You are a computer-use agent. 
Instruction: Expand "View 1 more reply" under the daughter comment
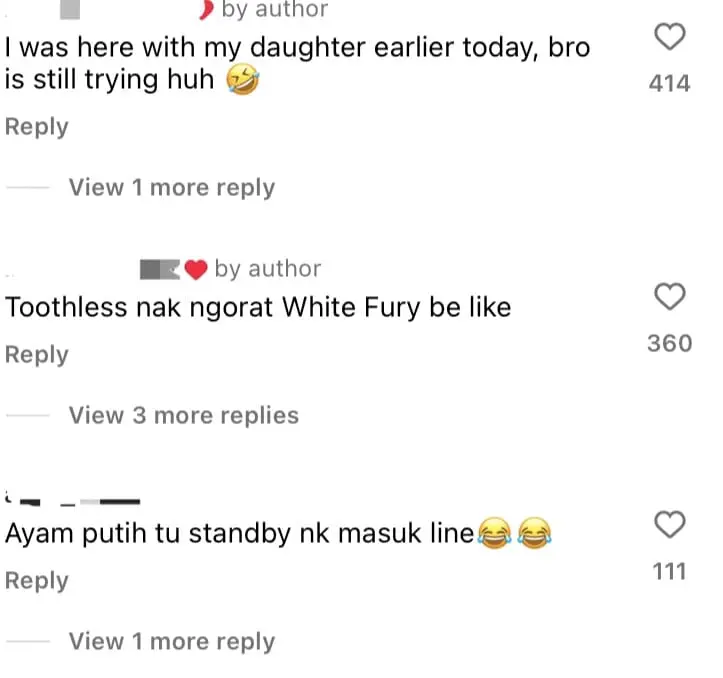(x=172, y=187)
